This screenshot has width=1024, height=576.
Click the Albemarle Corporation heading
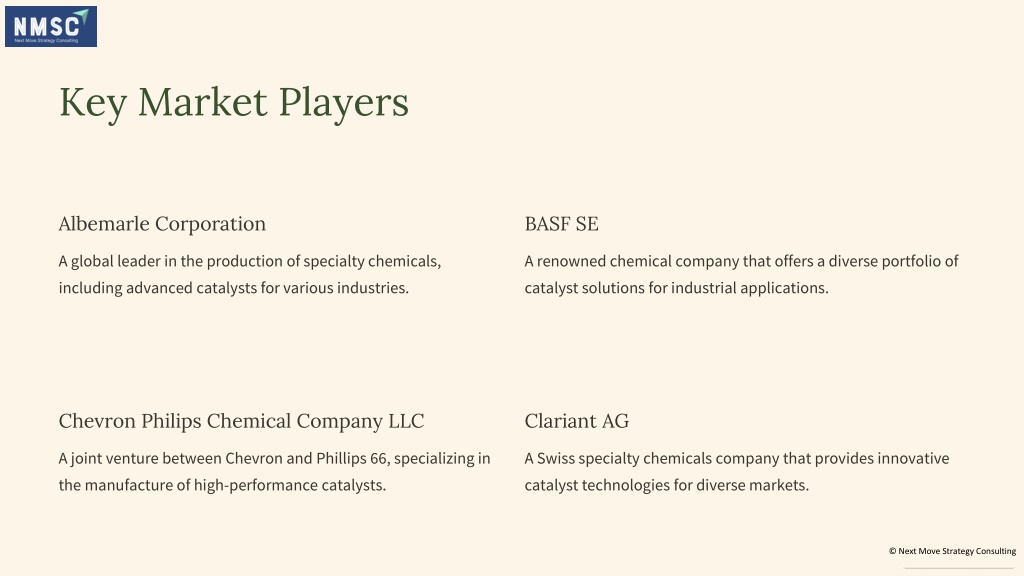click(x=162, y=224)
